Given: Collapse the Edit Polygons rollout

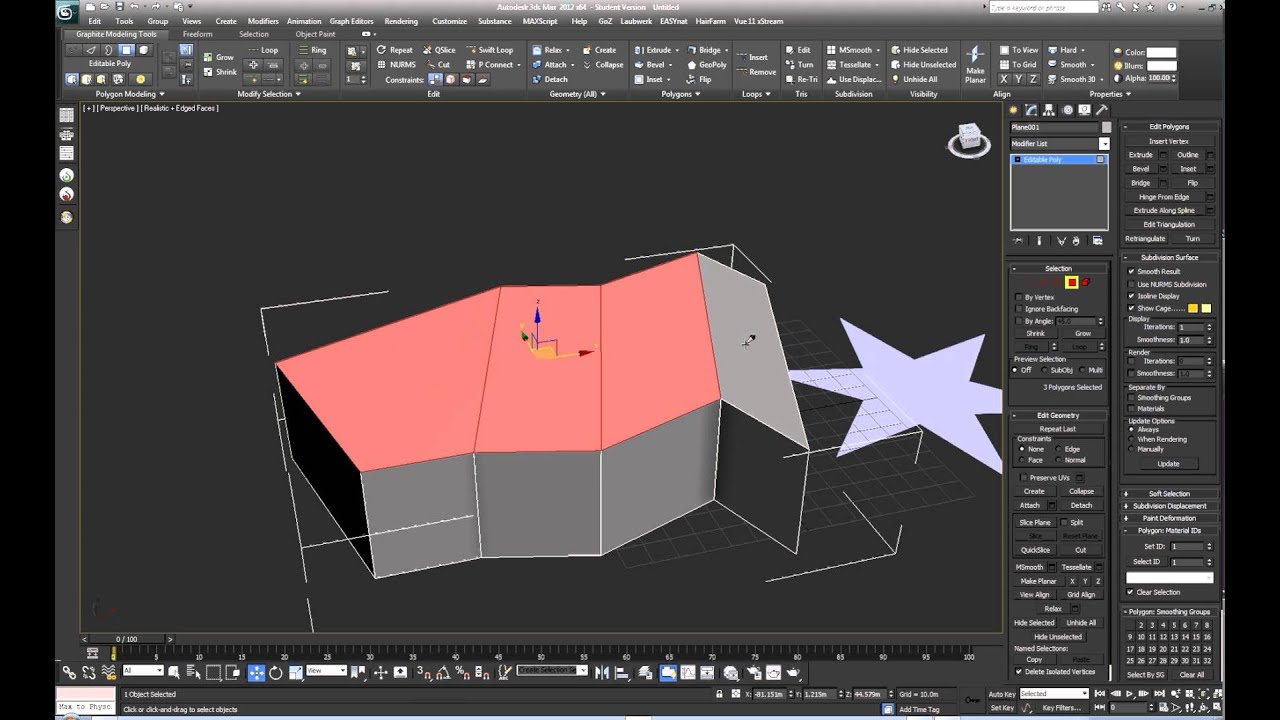Looking at the screenshot, I should (x=1169, y=127).
